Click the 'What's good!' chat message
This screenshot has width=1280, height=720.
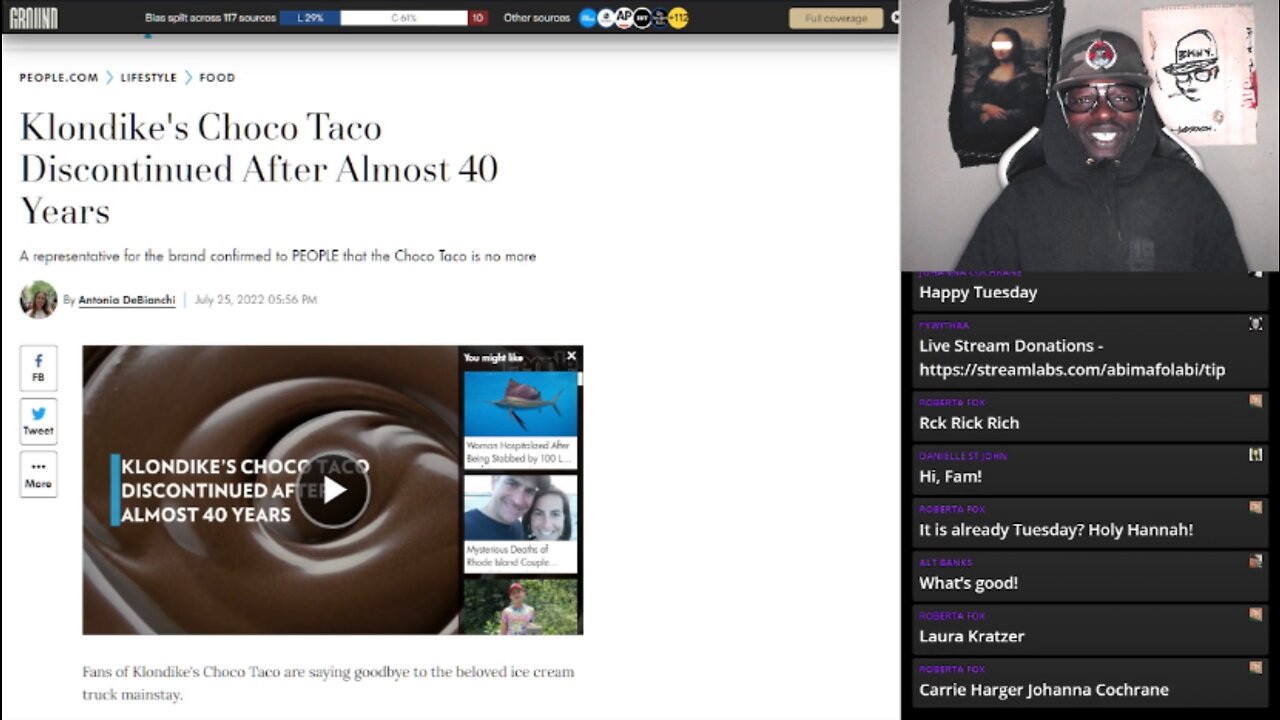[968, 583]
